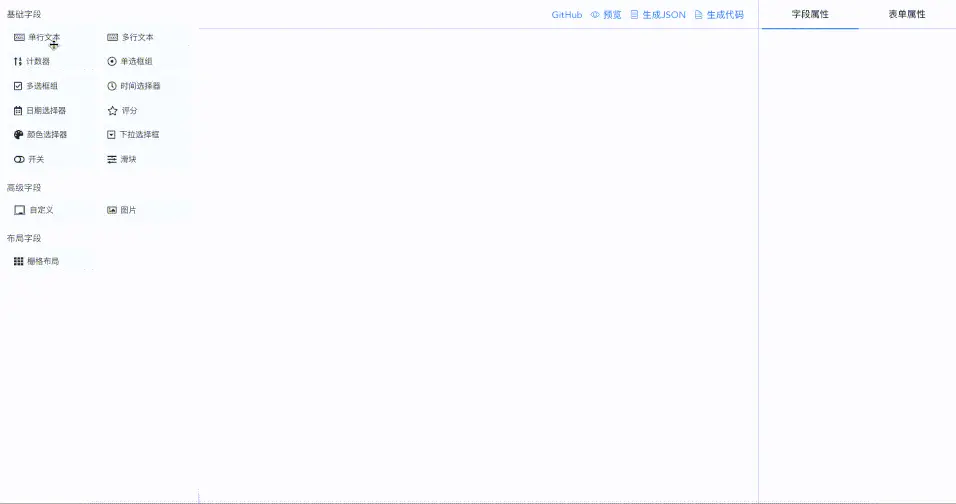Click the 基础字段 section heading
Viewport: 956px width, 504px height.
(x=24, y=14)
